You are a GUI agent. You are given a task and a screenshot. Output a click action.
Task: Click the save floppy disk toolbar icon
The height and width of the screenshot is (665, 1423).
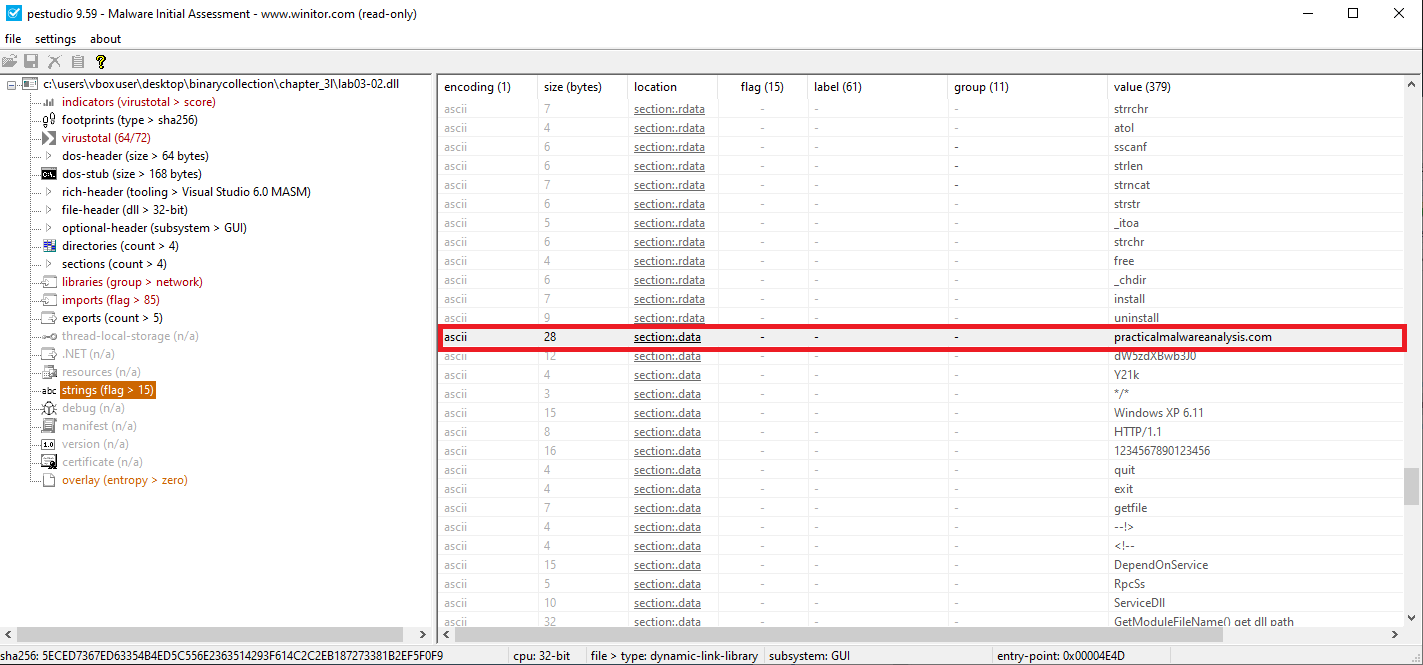click(32, 62)
